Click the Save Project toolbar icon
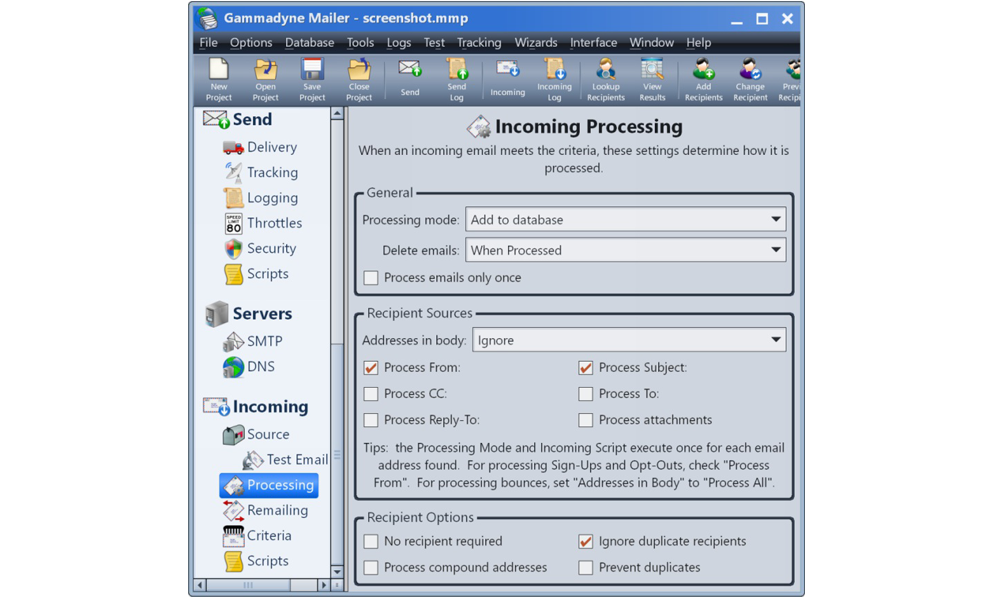 (x=312, y=79)
